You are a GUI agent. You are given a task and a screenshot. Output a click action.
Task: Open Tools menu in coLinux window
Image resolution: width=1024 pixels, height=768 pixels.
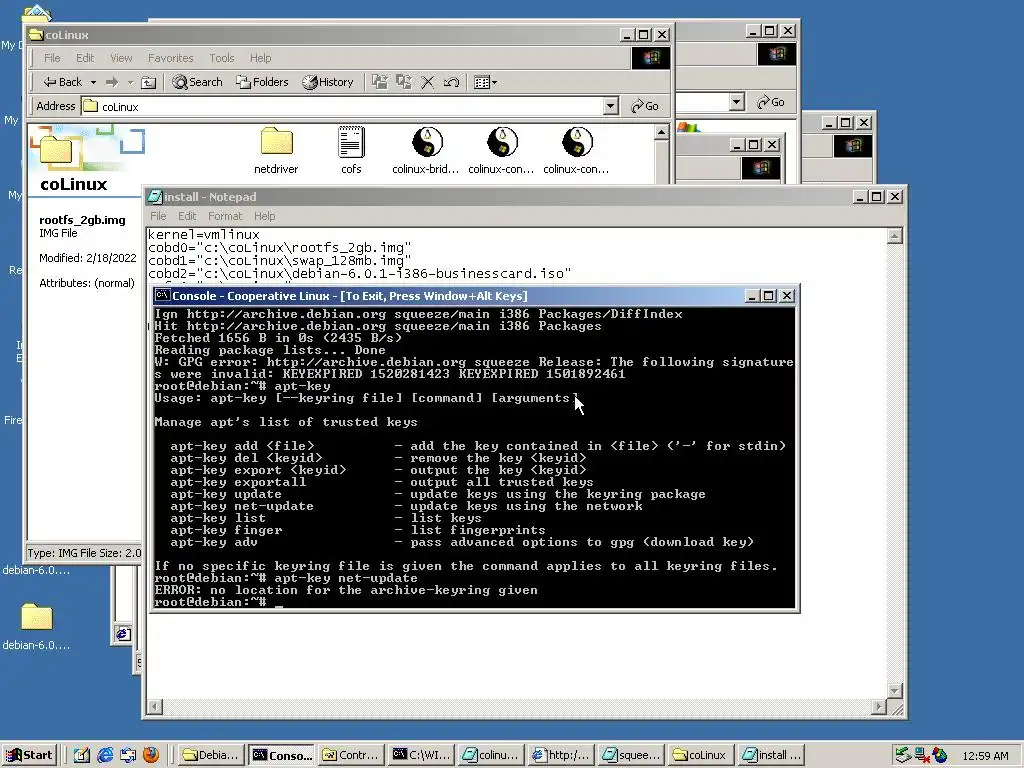point(221,58)
